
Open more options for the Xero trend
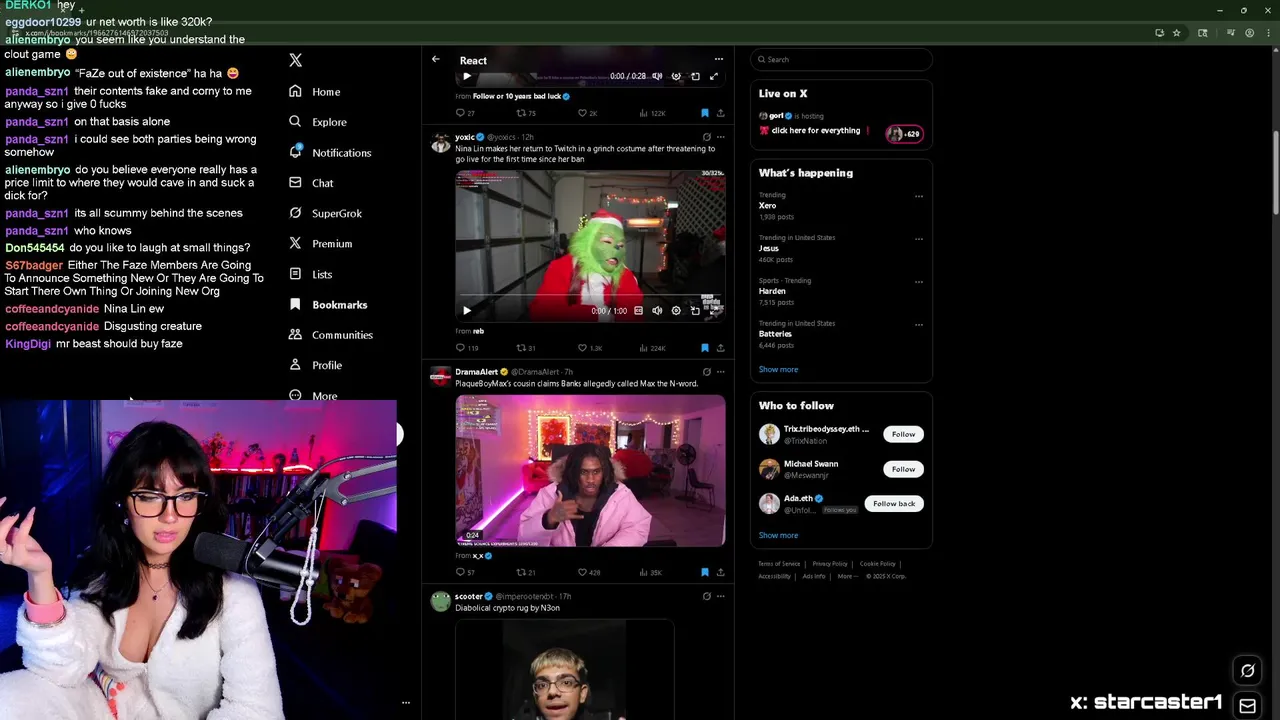click(918, 196)
